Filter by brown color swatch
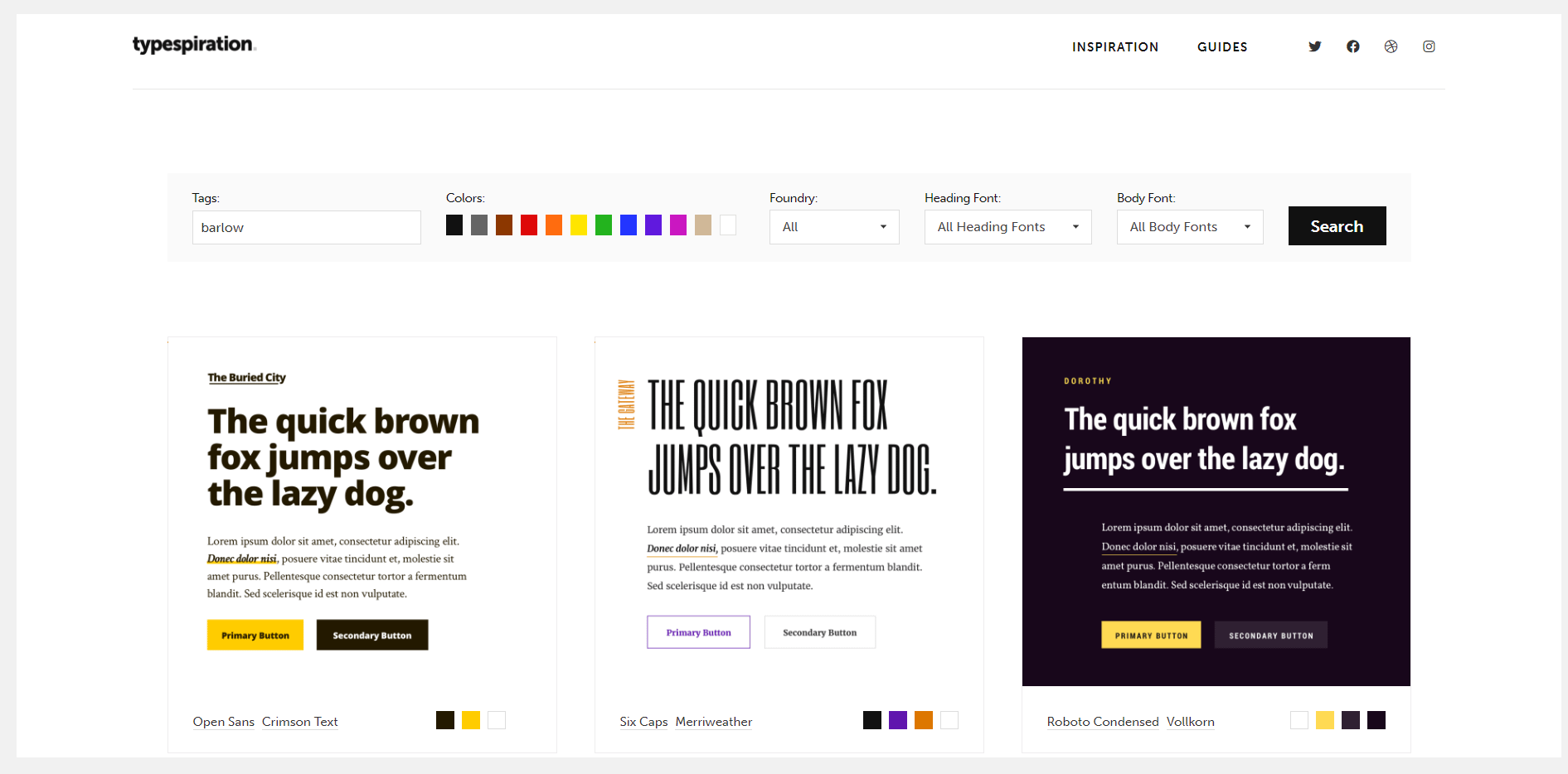The height and width of the screenshot is (774, 1568). (x=504, y=225)
